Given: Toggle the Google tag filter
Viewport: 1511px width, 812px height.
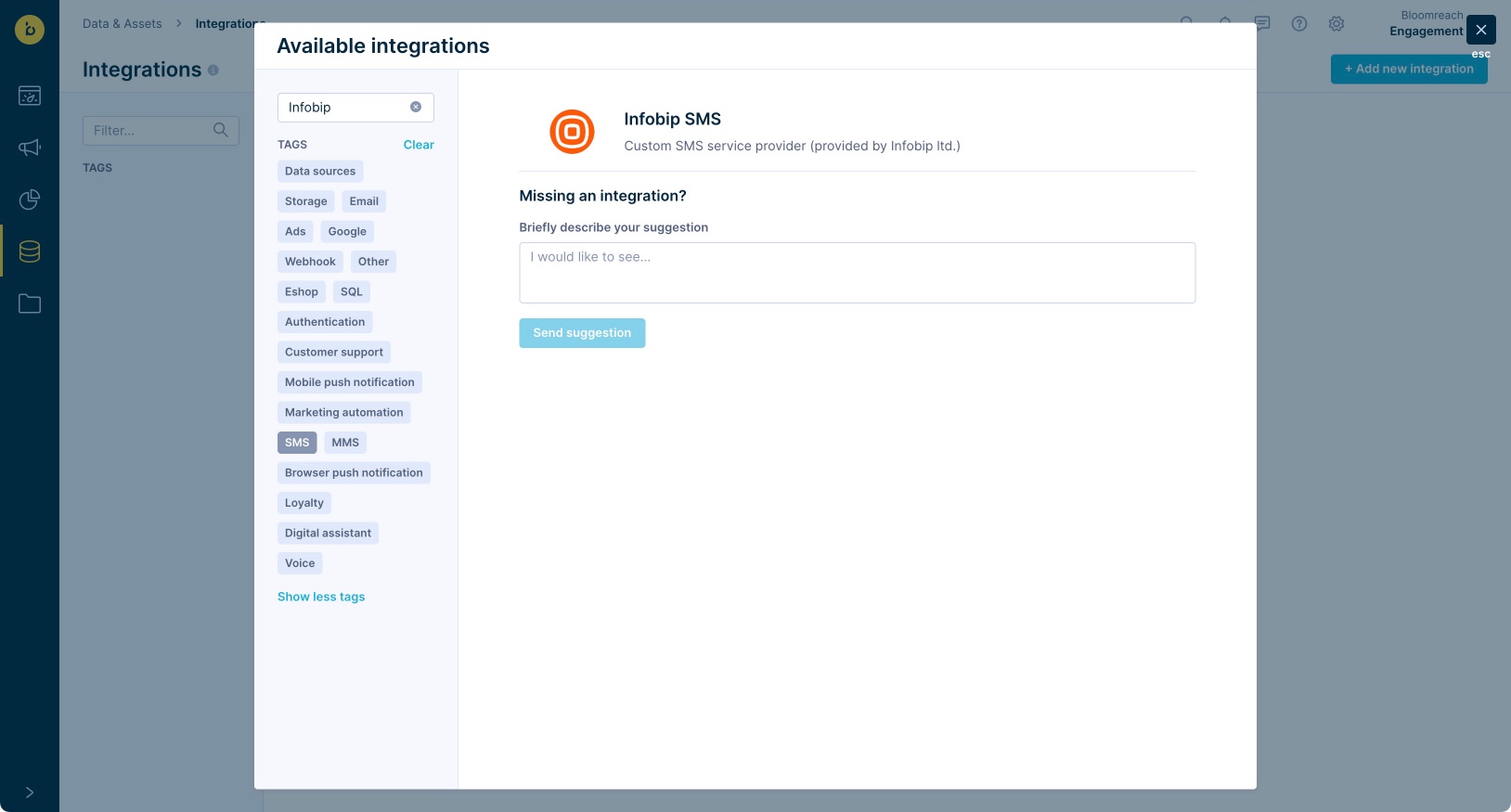Looking at the screenshot, I should (347, 231).
